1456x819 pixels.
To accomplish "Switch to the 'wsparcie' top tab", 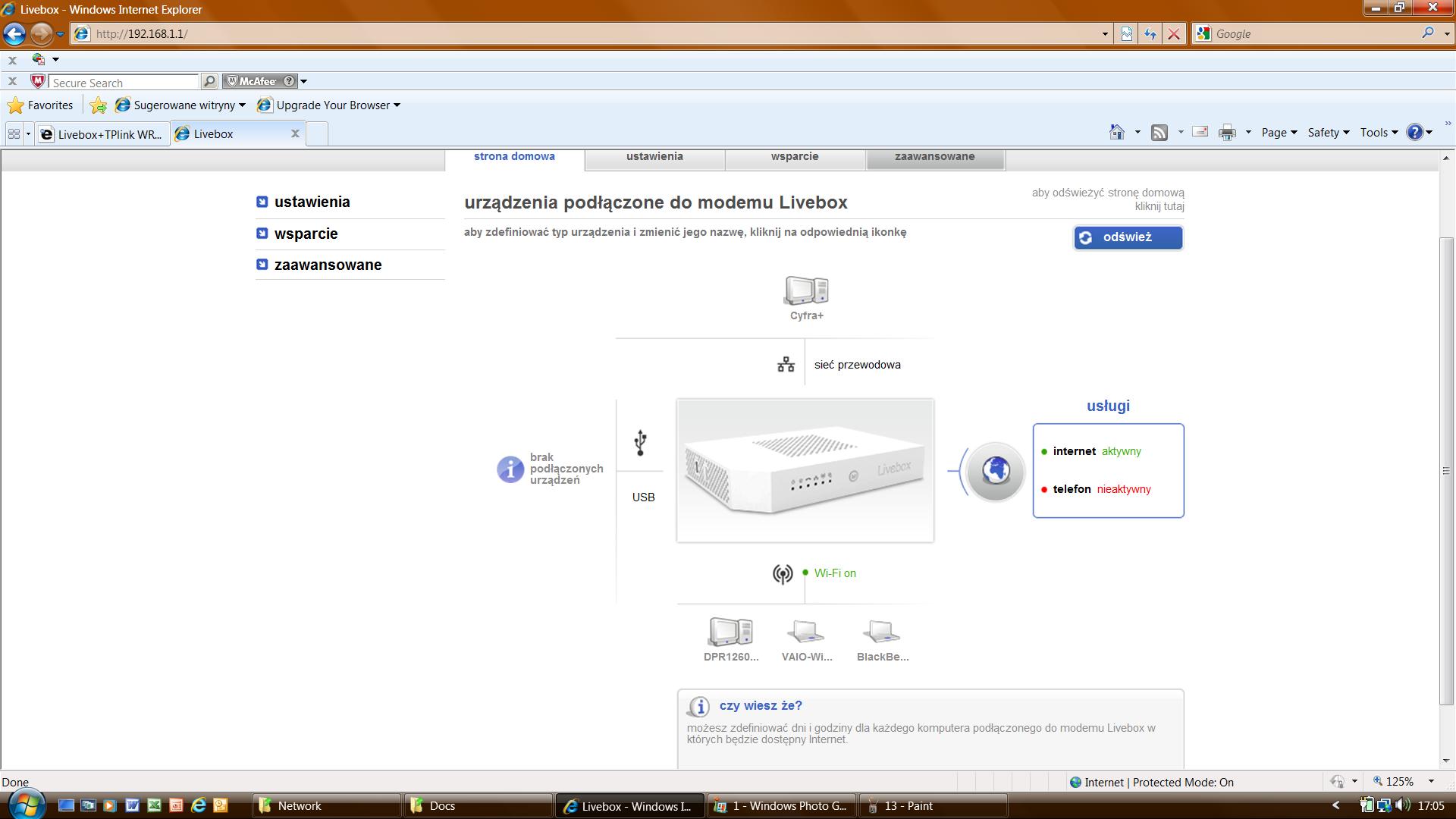I will 795,157.
